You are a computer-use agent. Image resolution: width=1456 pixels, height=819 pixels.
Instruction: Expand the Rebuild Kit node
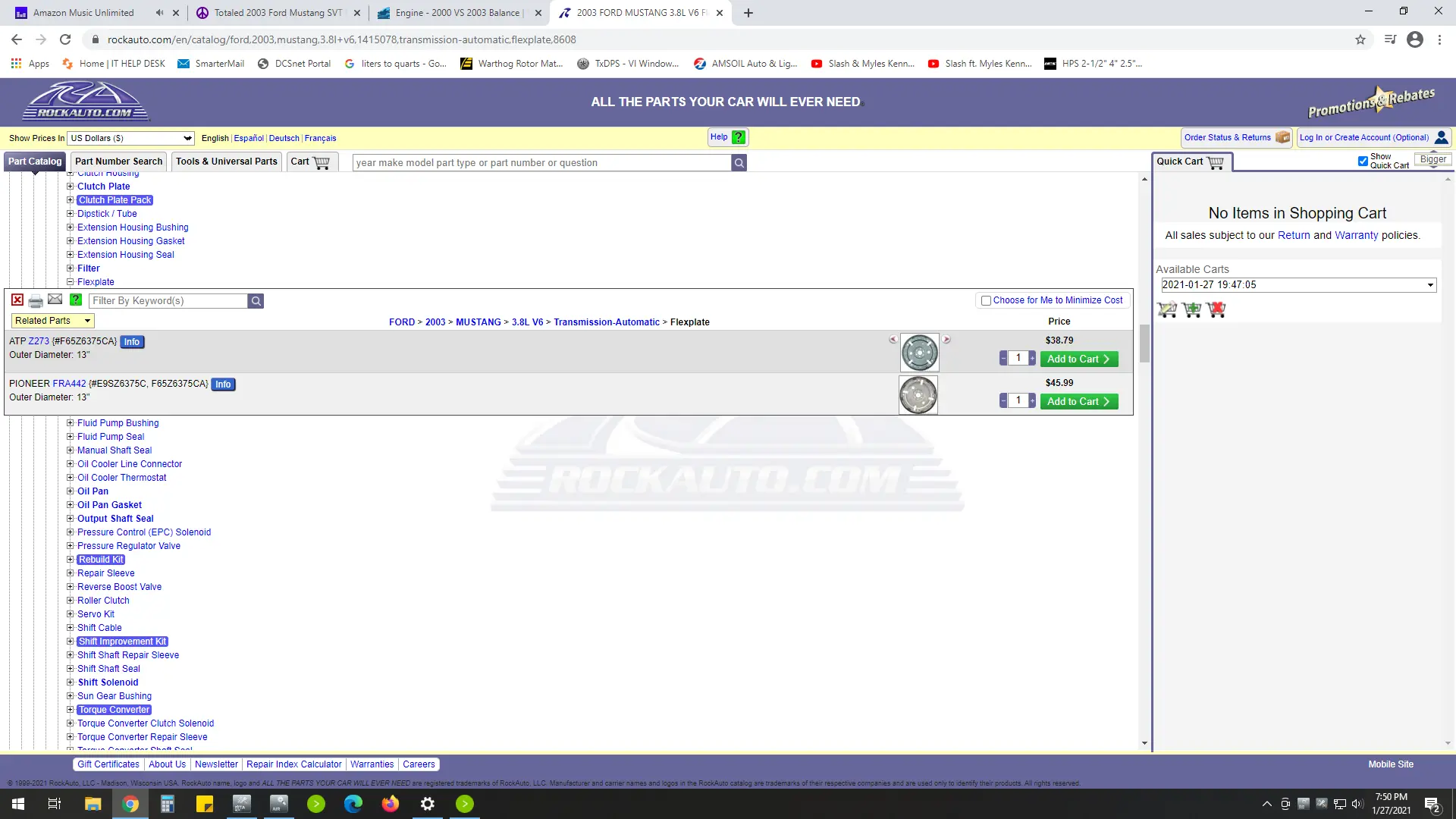(70, 560)
